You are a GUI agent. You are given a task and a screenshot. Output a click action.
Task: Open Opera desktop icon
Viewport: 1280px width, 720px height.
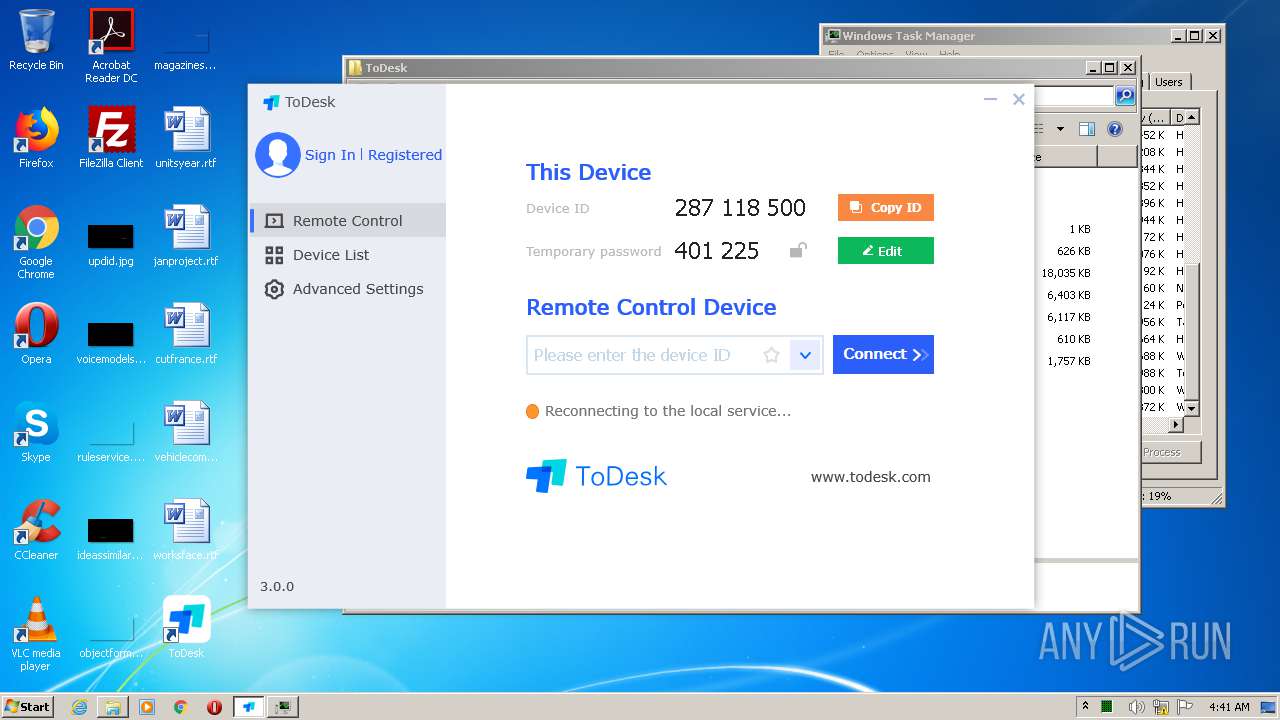click(36, 334)
